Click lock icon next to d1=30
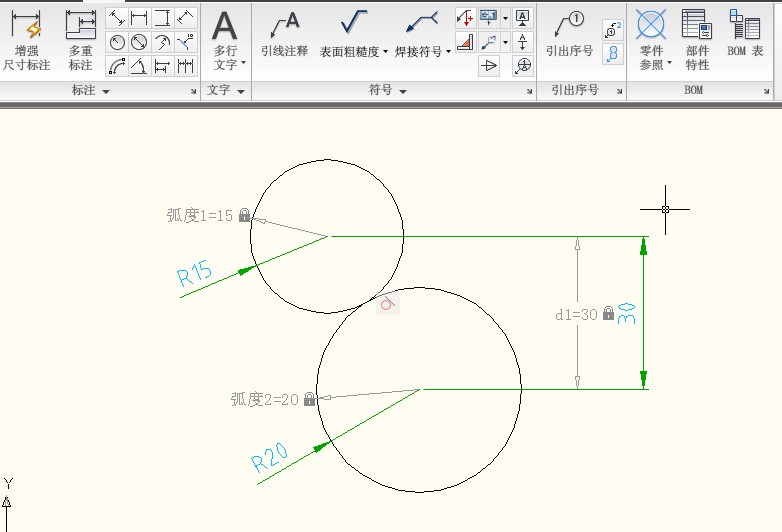The image size is (782, 532). coord(608,313)
